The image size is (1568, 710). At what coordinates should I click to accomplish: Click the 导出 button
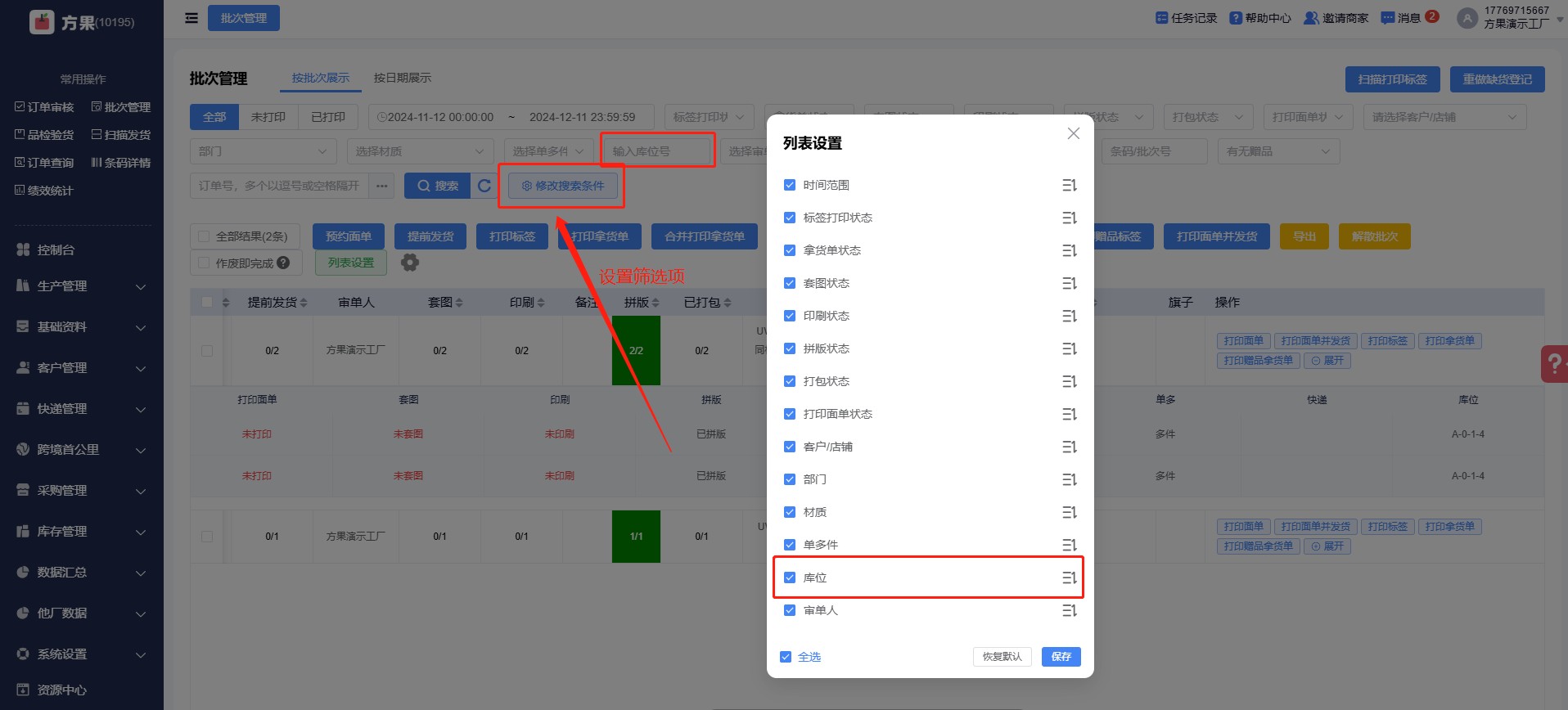(x=1304, y=236)
